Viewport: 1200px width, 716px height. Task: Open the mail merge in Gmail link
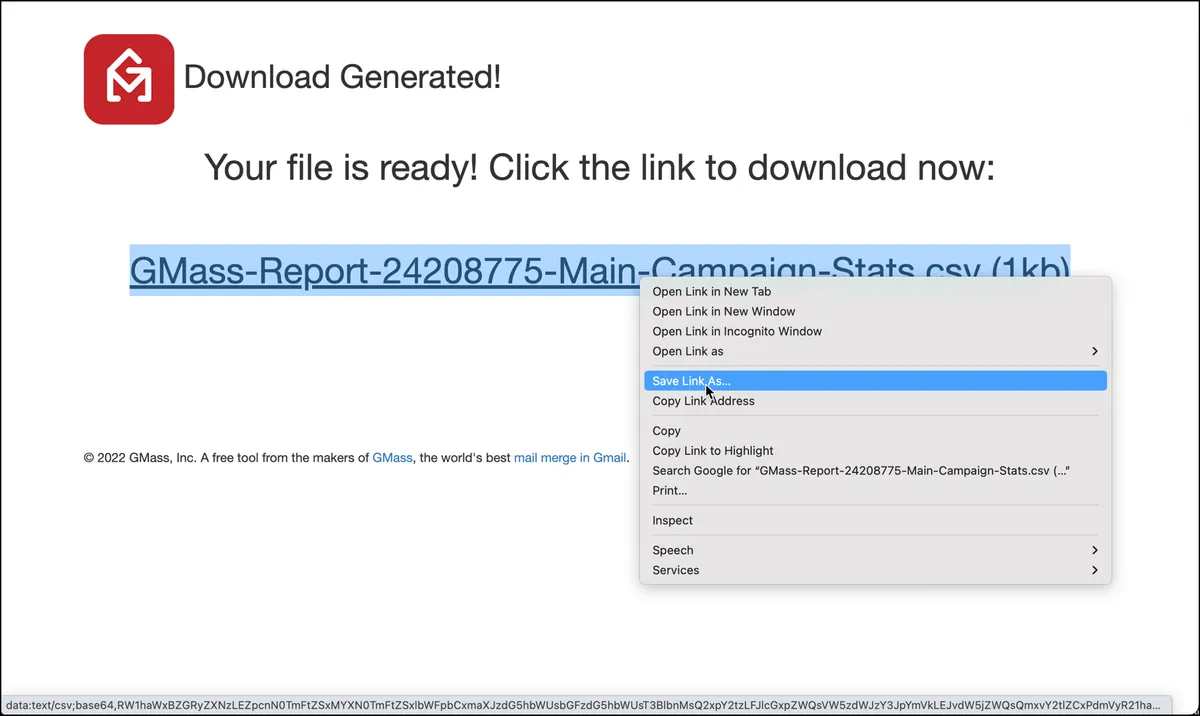coord(570,458)
